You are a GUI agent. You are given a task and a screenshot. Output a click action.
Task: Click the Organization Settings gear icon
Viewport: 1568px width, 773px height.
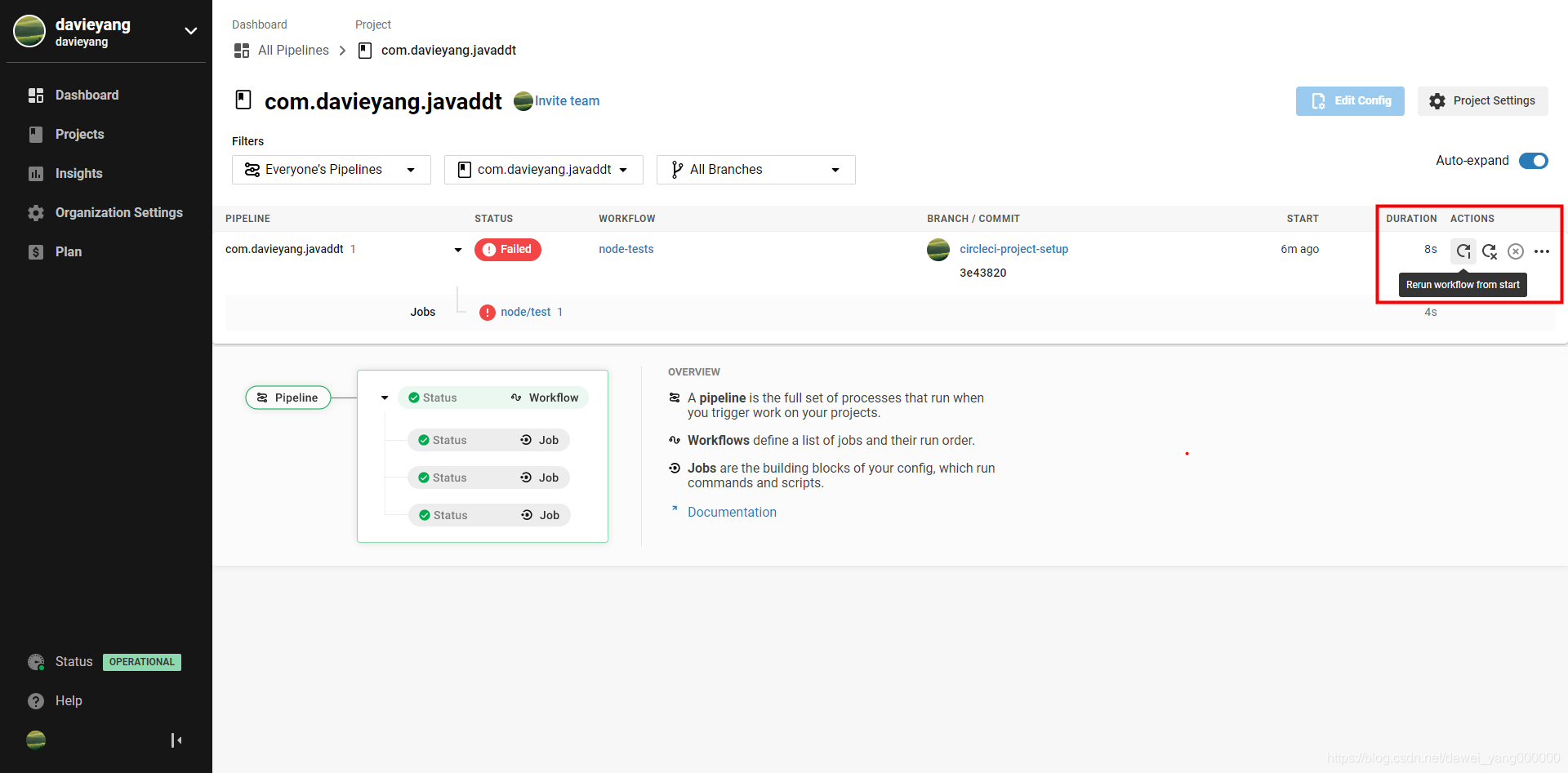(x=36, y=213)
